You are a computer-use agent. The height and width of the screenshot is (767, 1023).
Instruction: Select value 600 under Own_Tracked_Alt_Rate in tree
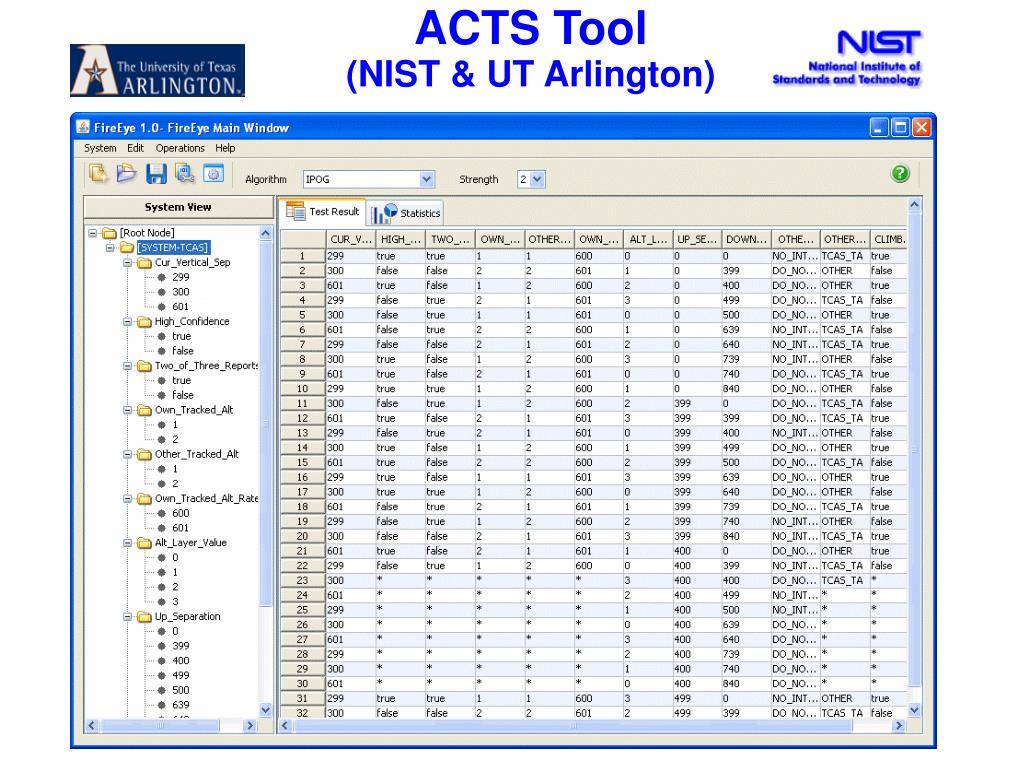[x=181, y=513]
